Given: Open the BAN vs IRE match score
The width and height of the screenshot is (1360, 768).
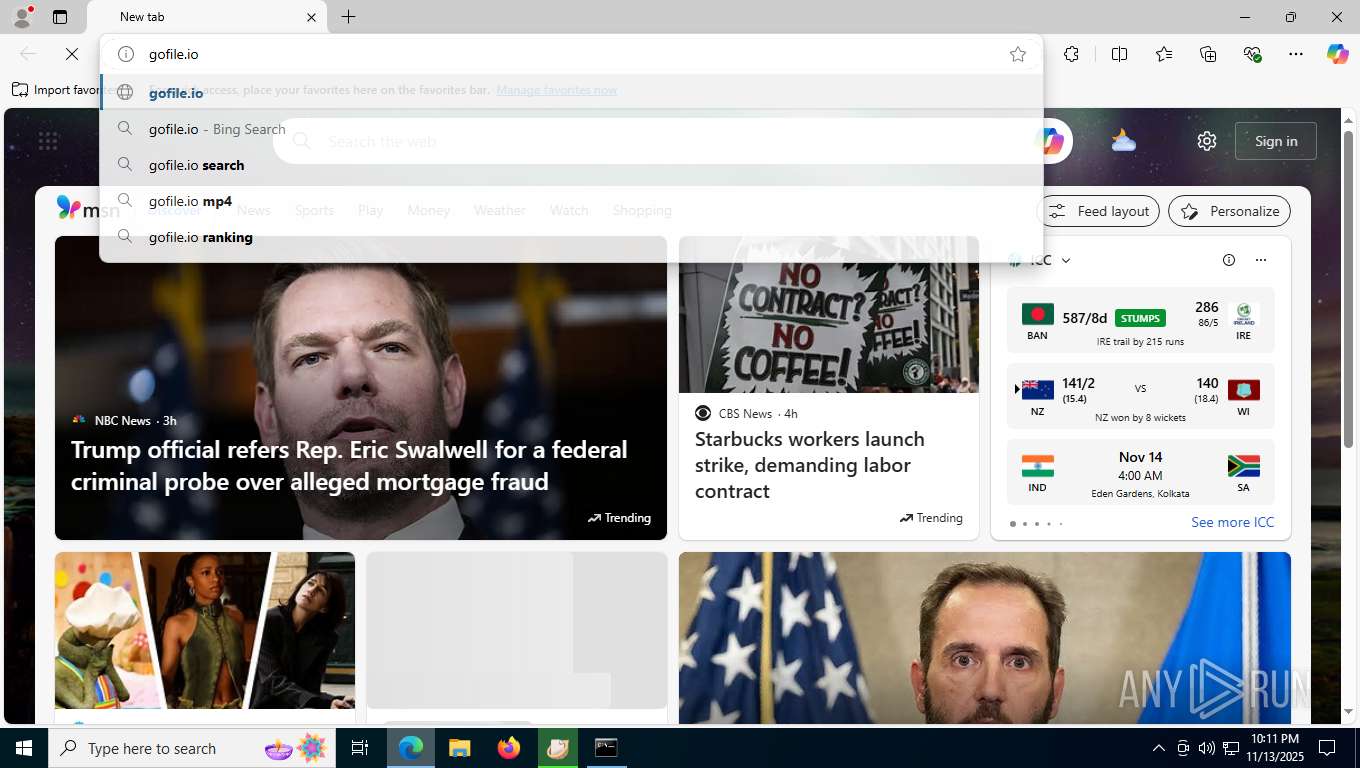Looking at the screenshot, I should [x=1140, y=321].
